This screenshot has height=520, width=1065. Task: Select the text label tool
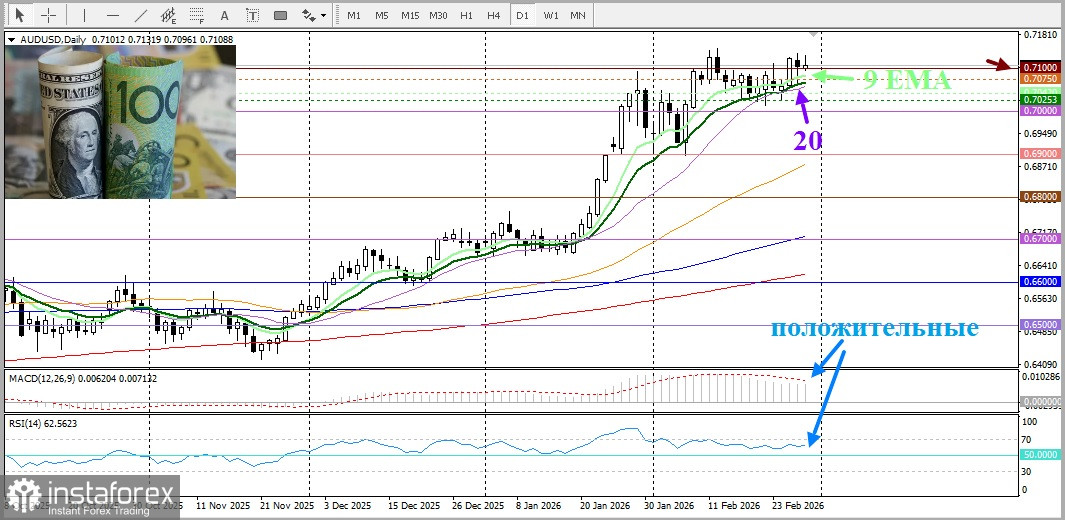tap(251, 15)
